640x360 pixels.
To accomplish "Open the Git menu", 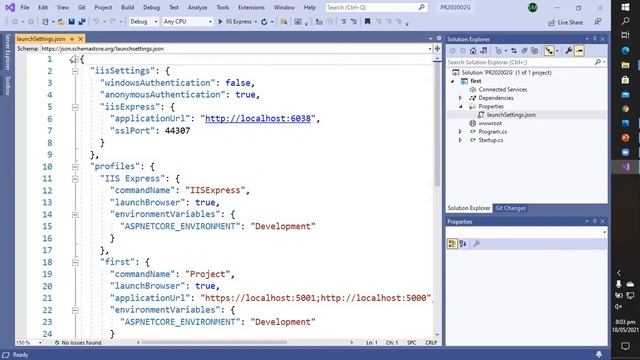I will tap(82, 7).
